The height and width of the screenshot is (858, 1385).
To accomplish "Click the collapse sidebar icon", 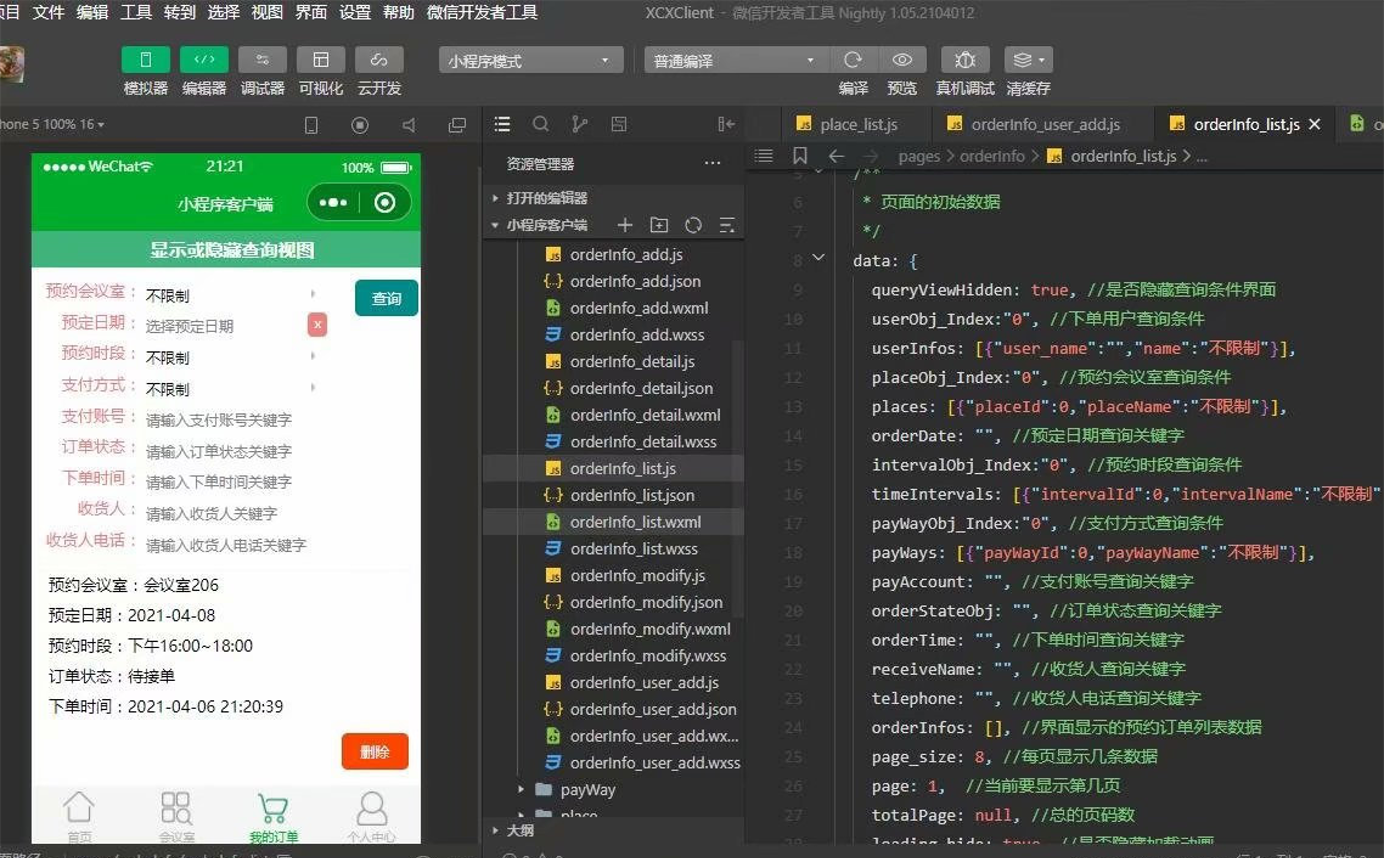I will coord(726,124).
